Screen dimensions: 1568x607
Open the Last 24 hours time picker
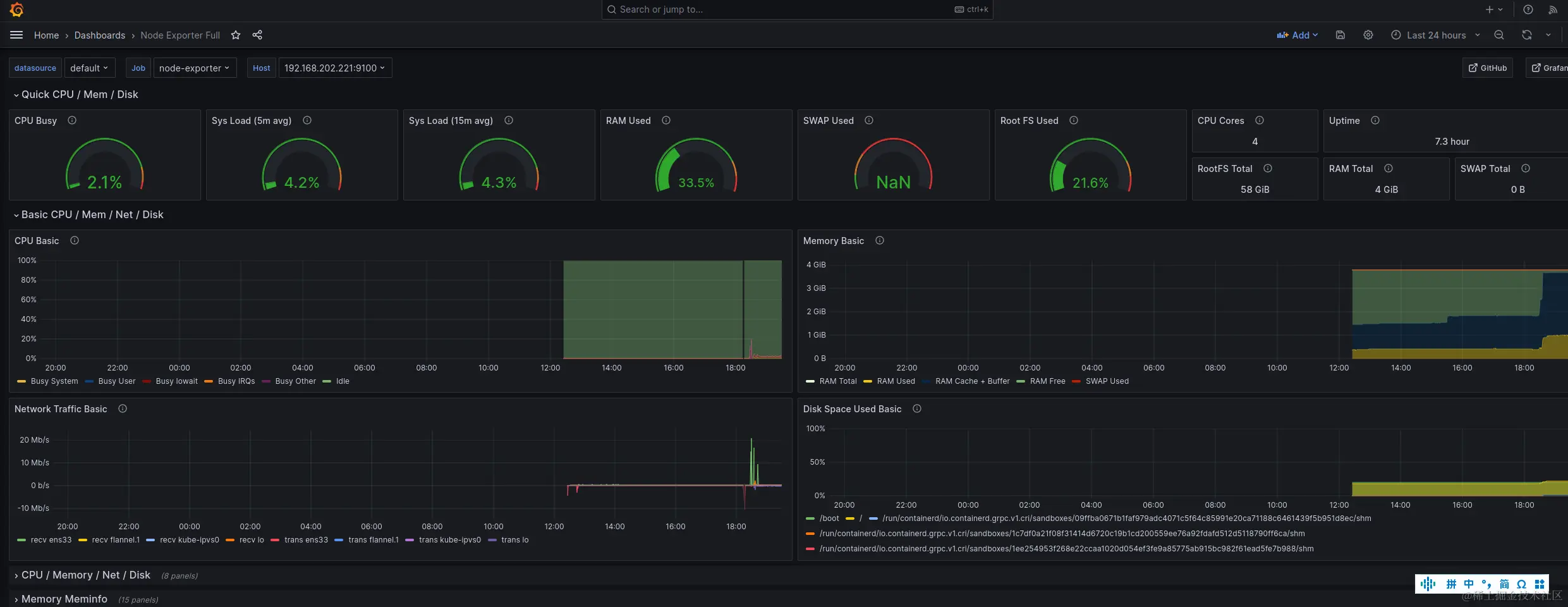click(x=1435, y=35)
